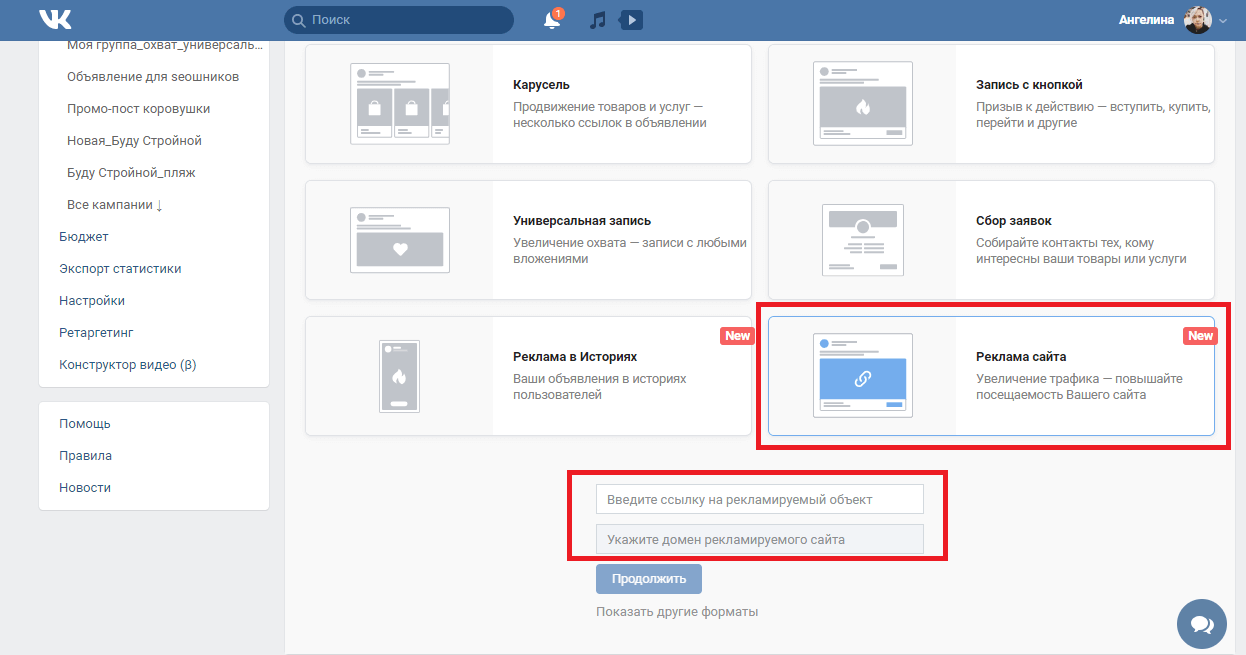Click the New badge on Реклама сайта
Viewport: 1246px width, 655px height.
click(1201, 336)
